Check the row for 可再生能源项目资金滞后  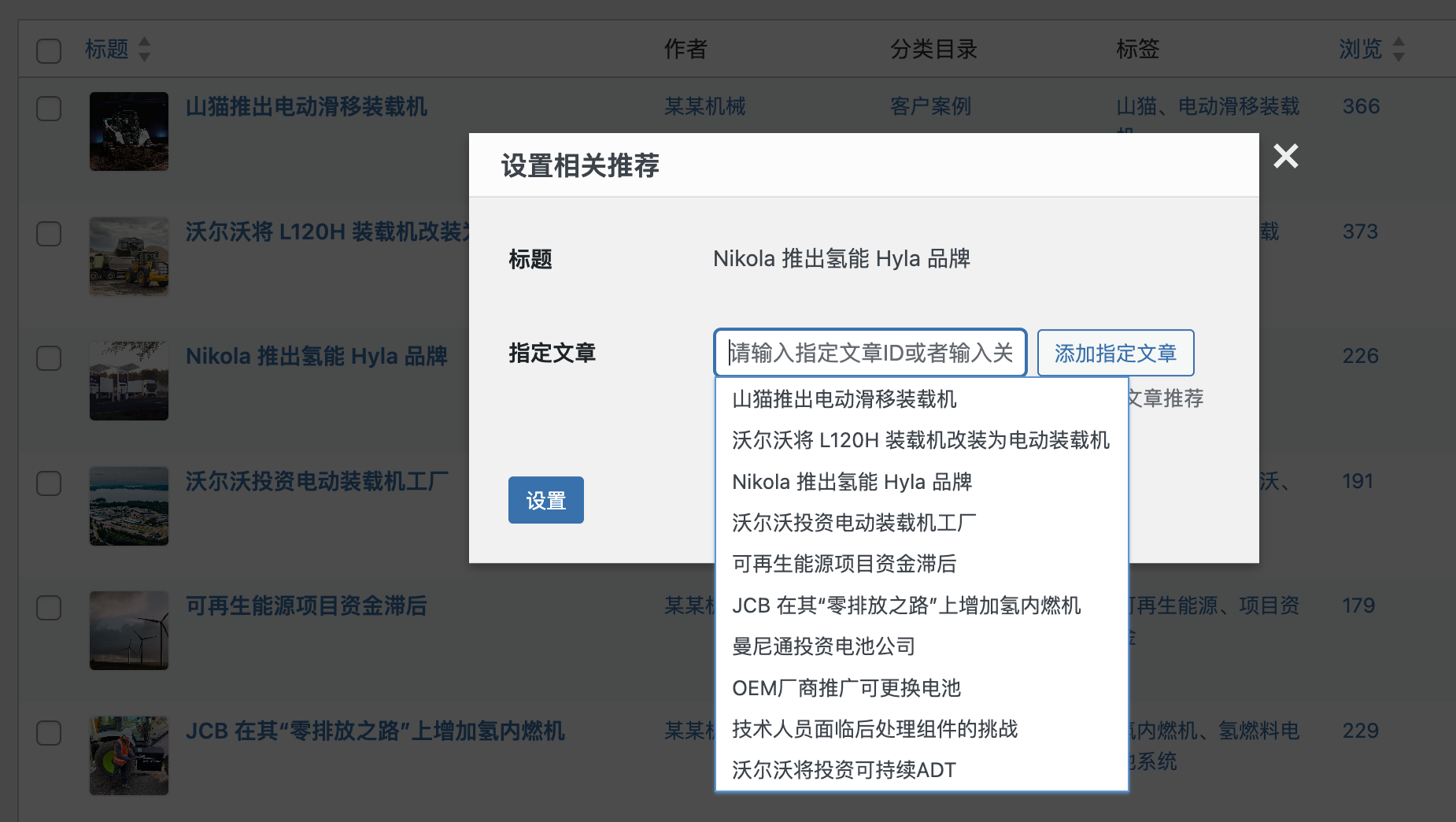49,608
